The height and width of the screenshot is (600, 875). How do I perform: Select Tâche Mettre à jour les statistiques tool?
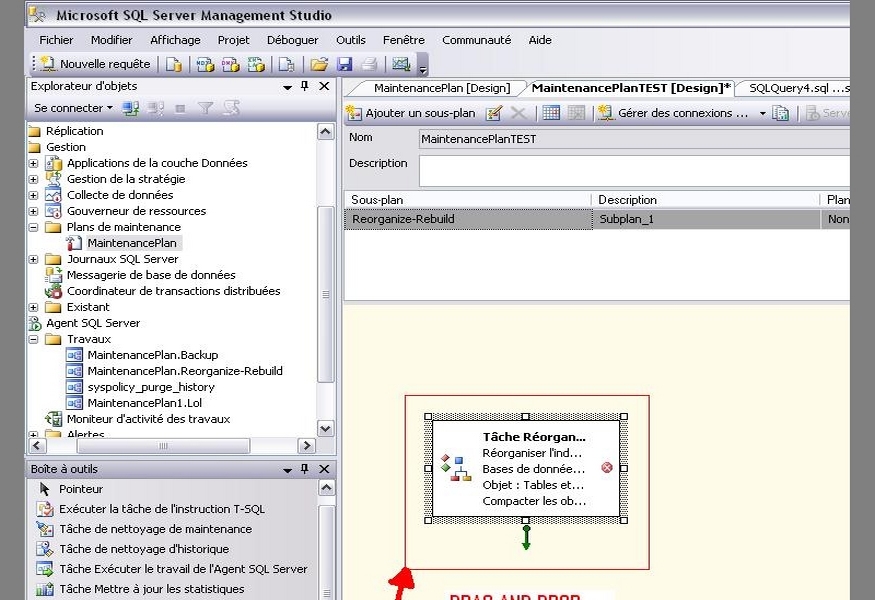[152, 589]
